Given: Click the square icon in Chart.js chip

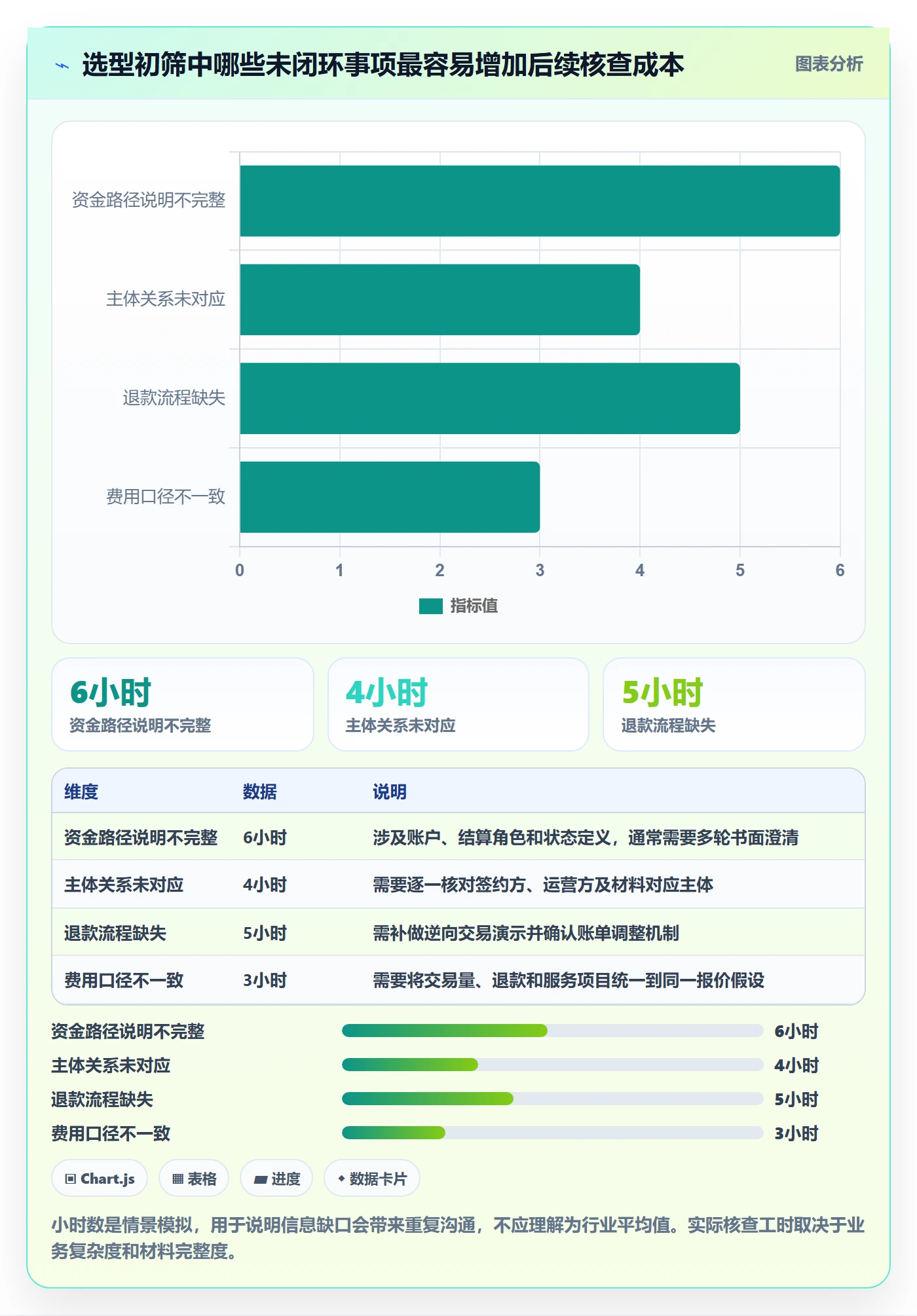Looking at the screenshot, I should 71,1179.
